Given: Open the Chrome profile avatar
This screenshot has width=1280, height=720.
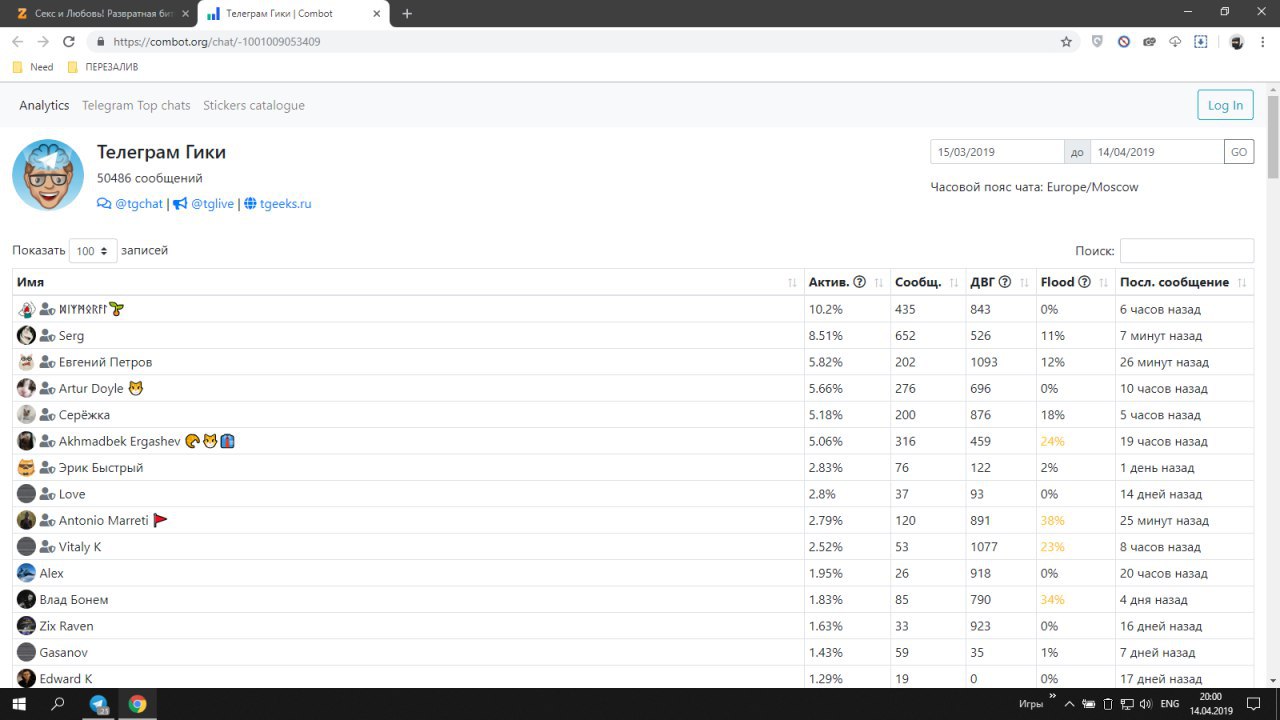Looking at the screenshot, I should [1237, 42].
